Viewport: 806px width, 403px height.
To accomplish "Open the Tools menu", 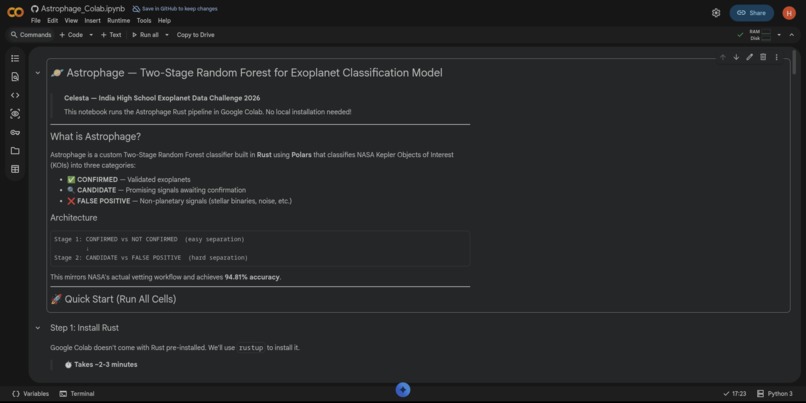I will (x=144, y=21).
